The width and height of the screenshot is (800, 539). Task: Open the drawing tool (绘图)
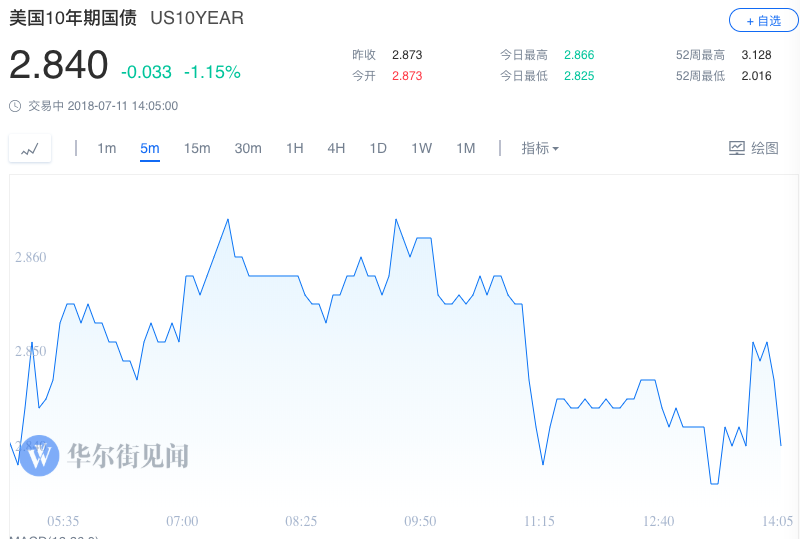tap(753, 148)
